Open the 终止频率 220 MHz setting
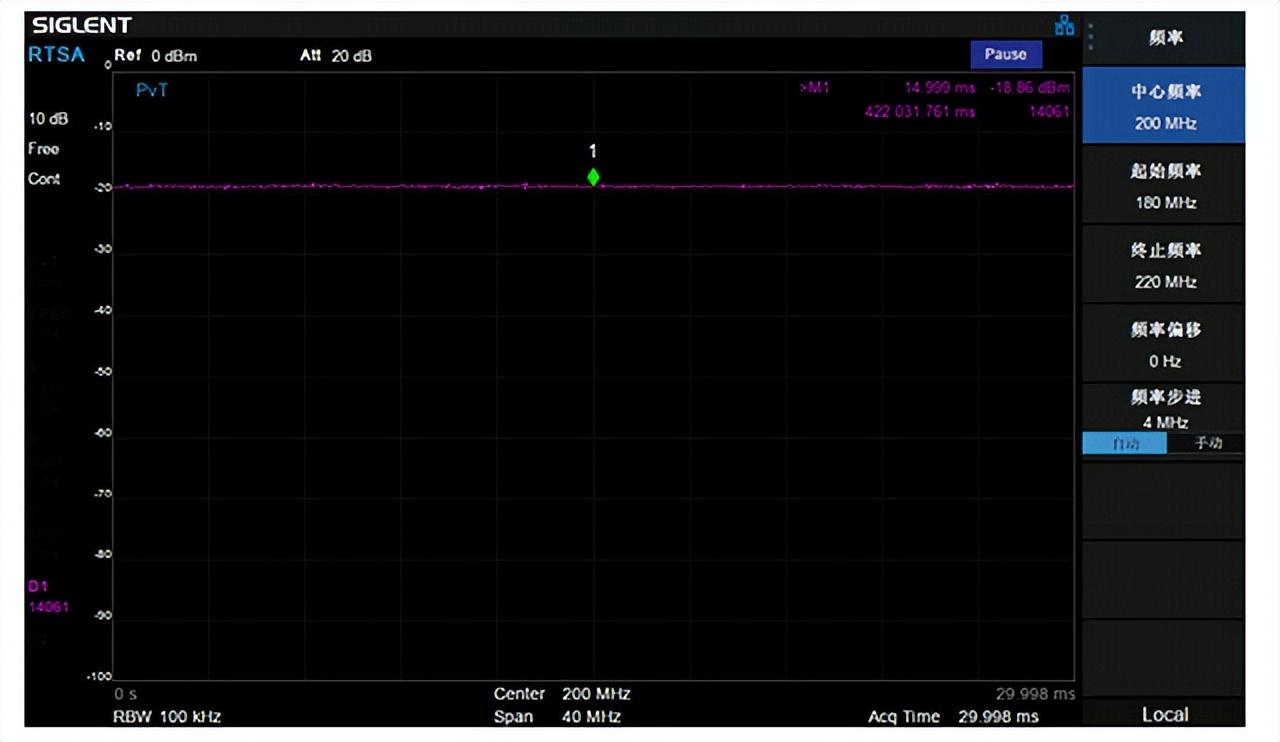This screenshot has width=1280, height=742. [1164, 265]
